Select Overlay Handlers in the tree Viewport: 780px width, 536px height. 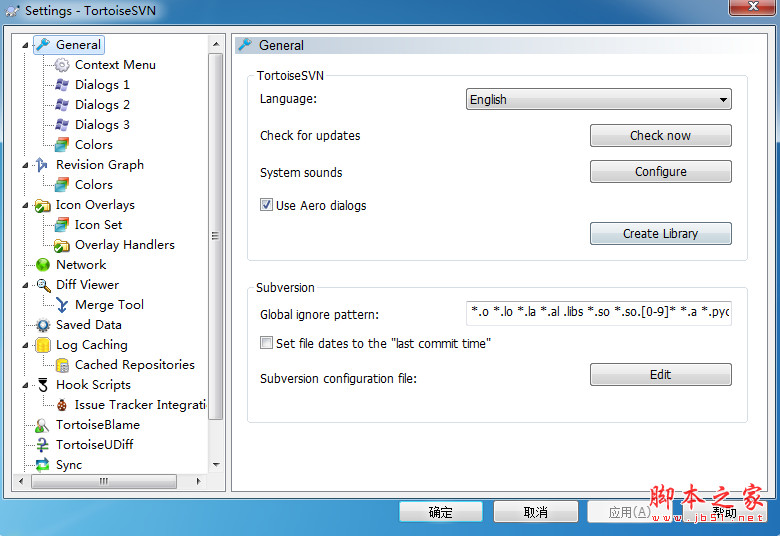pos(124,245)
